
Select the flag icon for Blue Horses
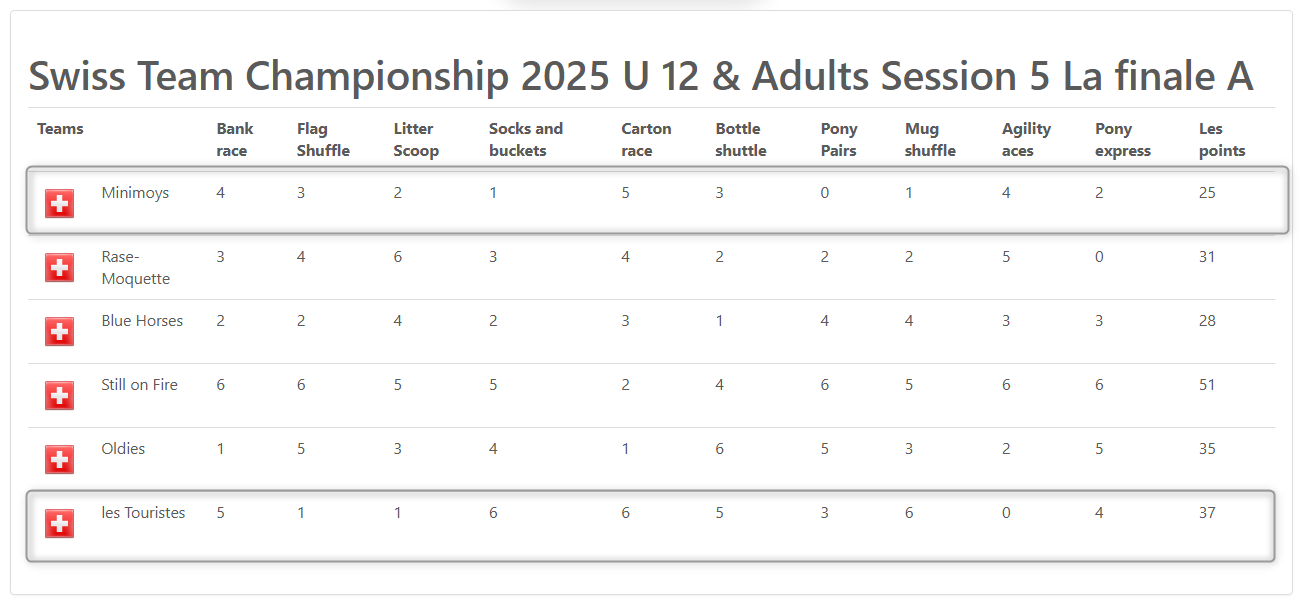[60, 332]
